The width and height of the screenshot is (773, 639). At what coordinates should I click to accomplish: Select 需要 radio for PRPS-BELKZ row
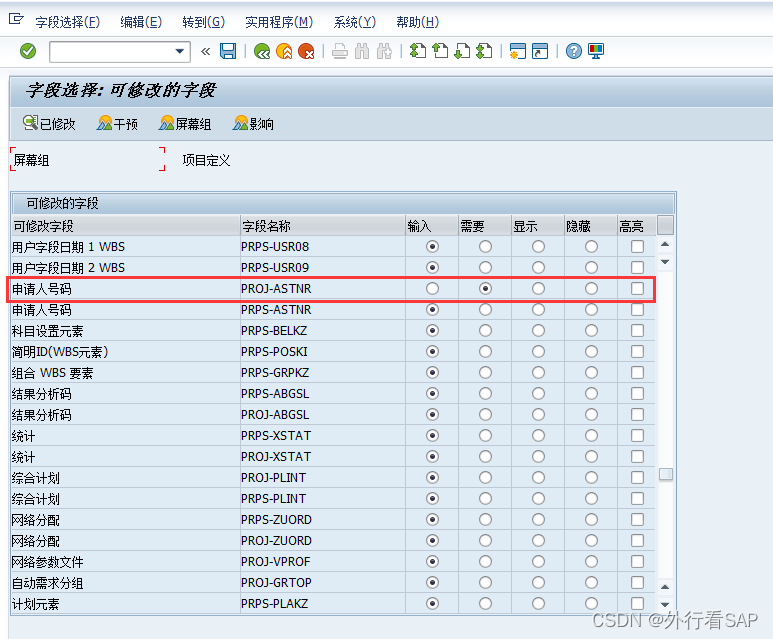click(486, 330)
